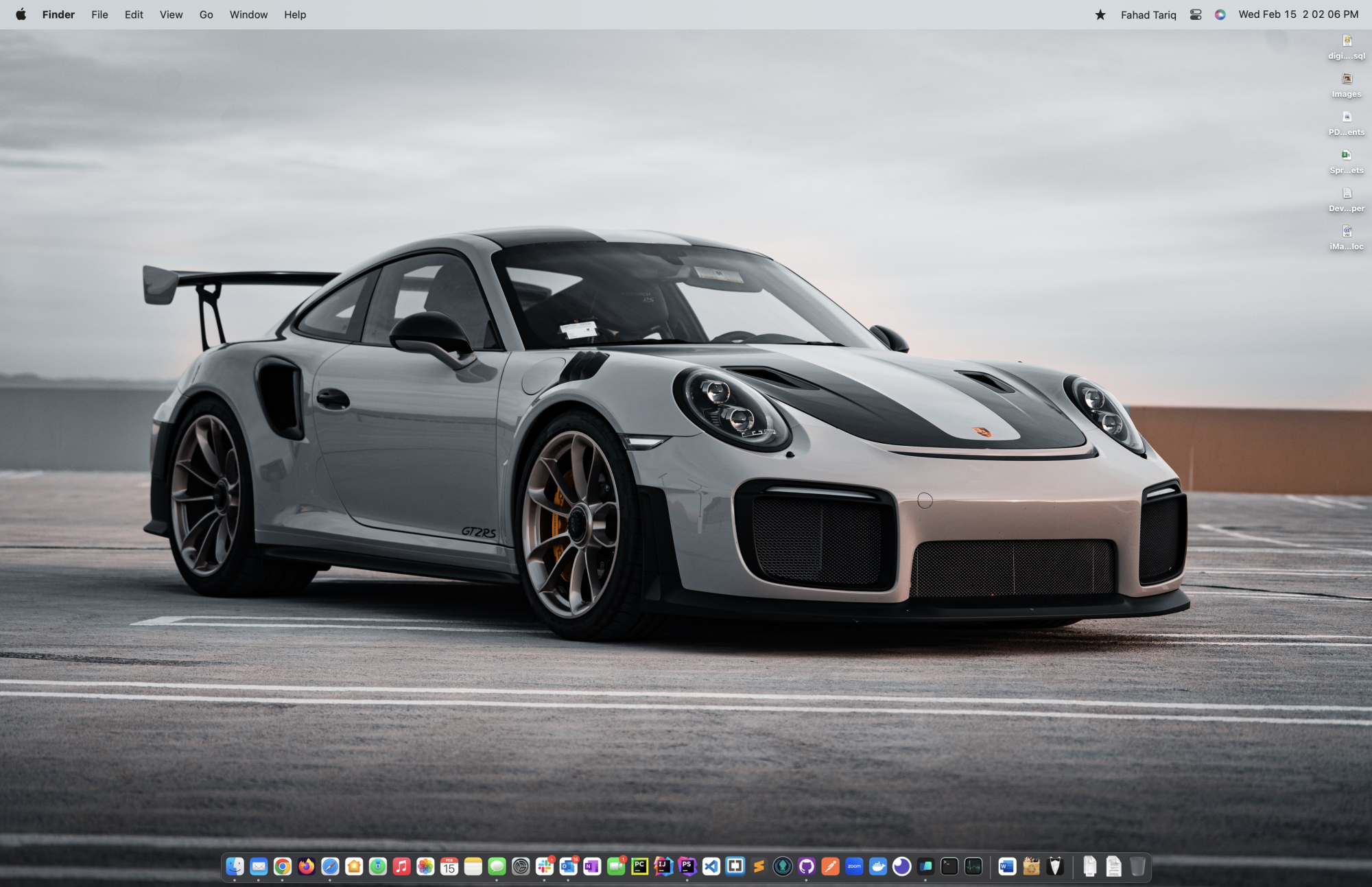Open the Trash in the dock
Viewport: 1372px width, 887px height.
pos(1137,866)
